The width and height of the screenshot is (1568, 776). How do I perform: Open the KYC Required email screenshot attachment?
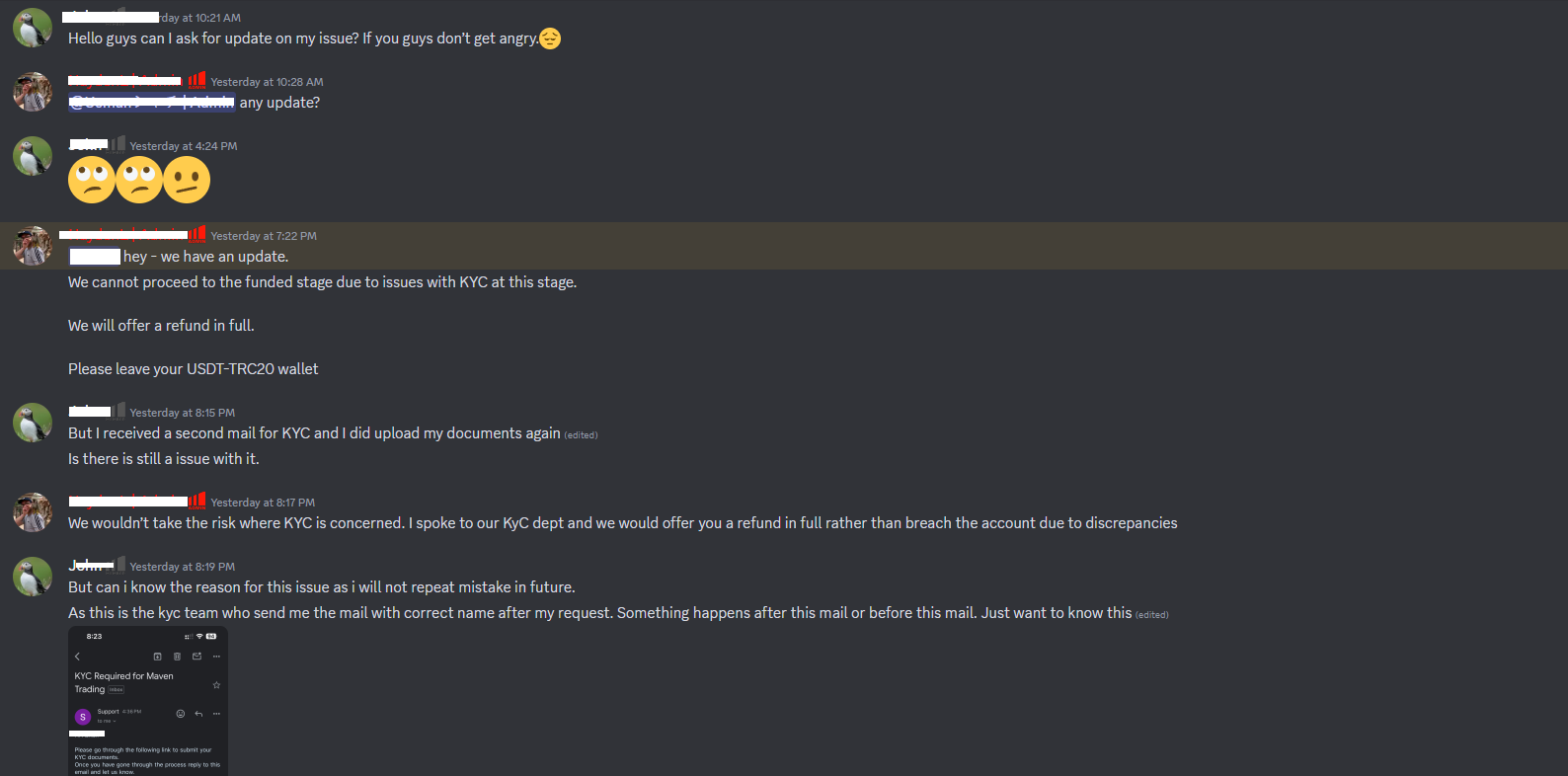(x=148, y=701)
